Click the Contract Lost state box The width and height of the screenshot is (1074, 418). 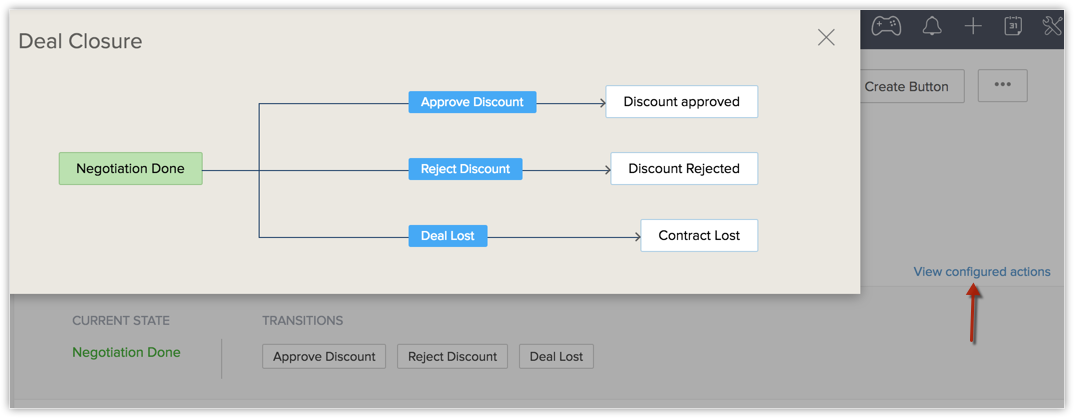(x=699, y=236)
